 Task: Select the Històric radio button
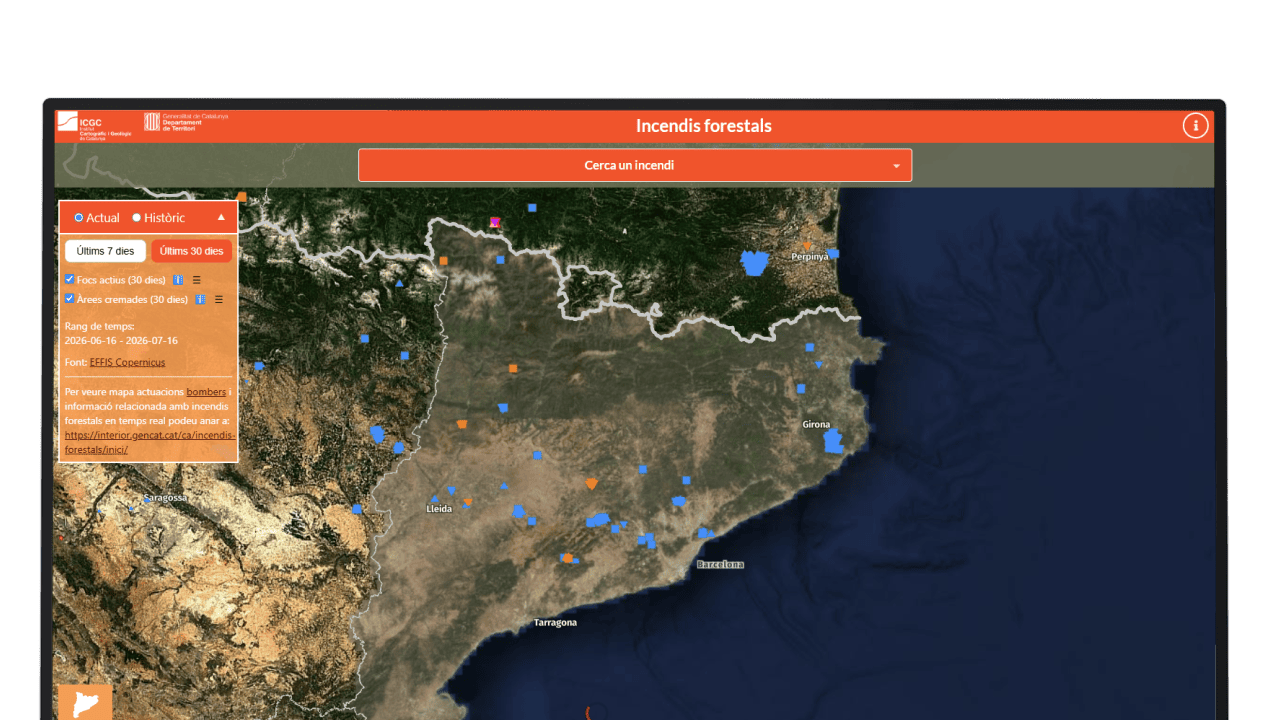coord(137,218)
